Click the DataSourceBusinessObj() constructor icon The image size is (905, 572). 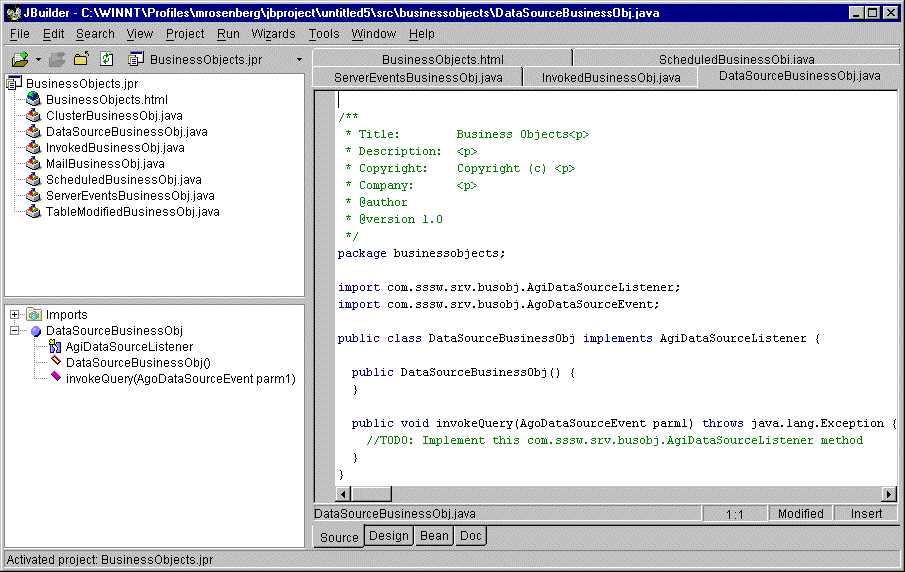(x=56, y=361)
